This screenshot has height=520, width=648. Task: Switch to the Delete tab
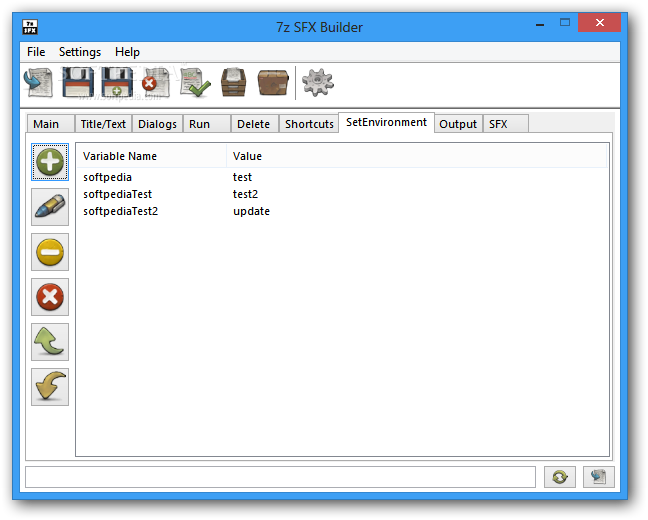click(x=255, y=124)
